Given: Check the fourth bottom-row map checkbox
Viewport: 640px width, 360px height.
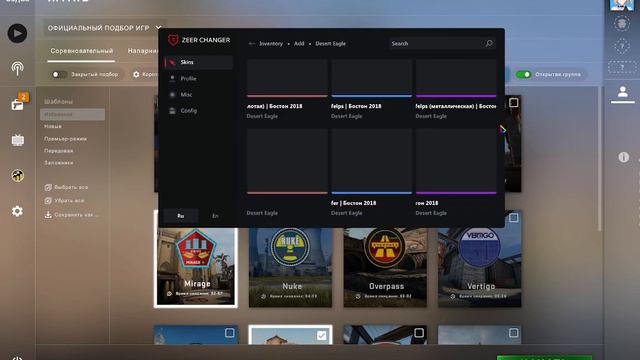Looking at the screenshot, I should coord(513,333).
